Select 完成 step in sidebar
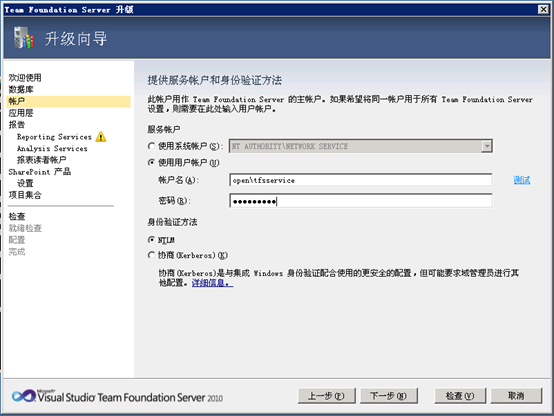Image resolution: width=554 pixels, height=416 pixels. tap(17, 252)
